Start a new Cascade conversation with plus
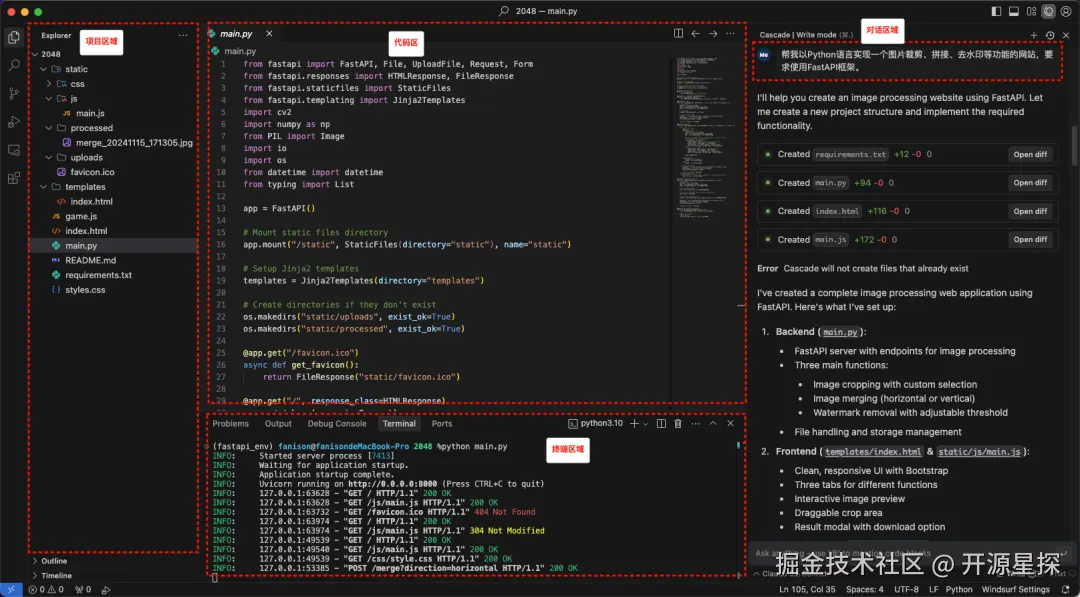Image resolution: width=1080 pixels, height=597 pixels. click(x=1034, y=35)
